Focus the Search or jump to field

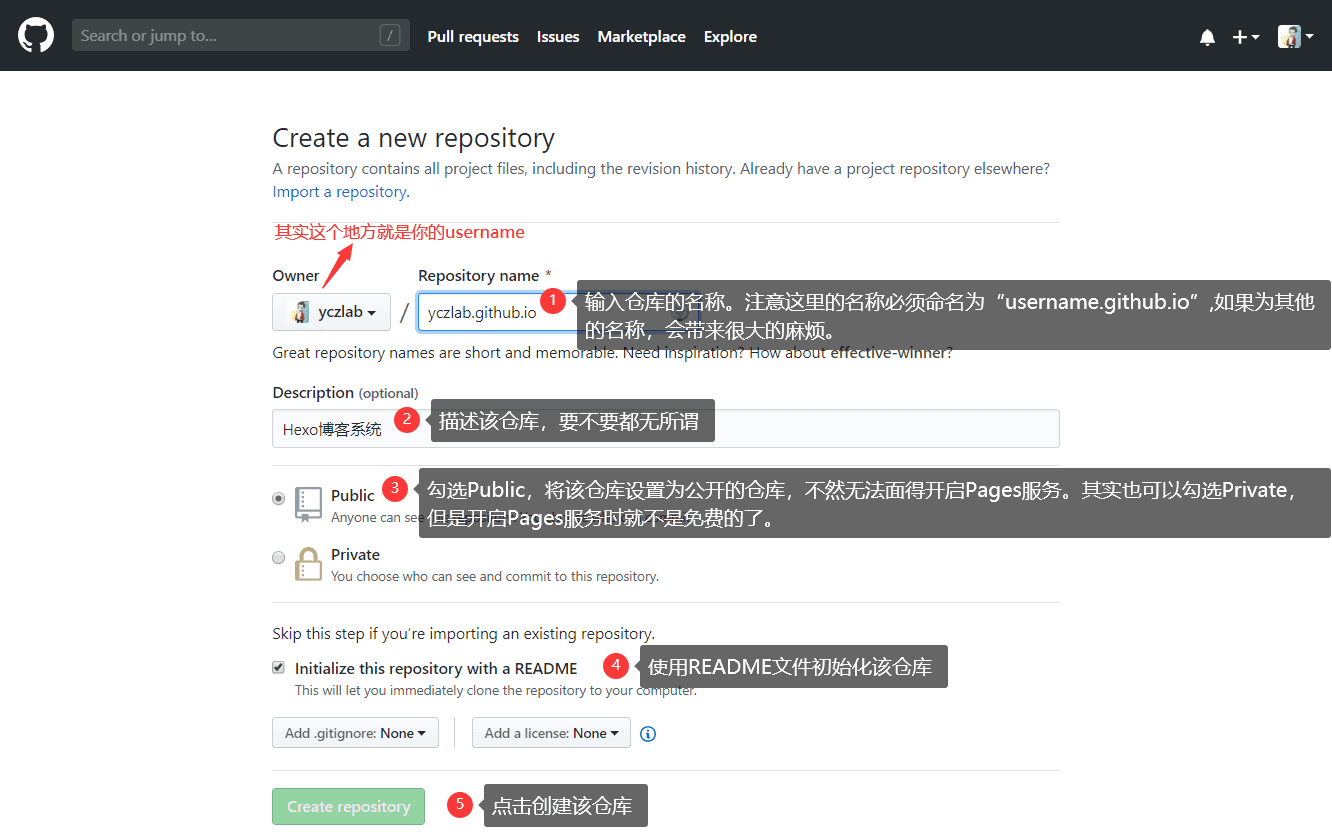(240, 35)
